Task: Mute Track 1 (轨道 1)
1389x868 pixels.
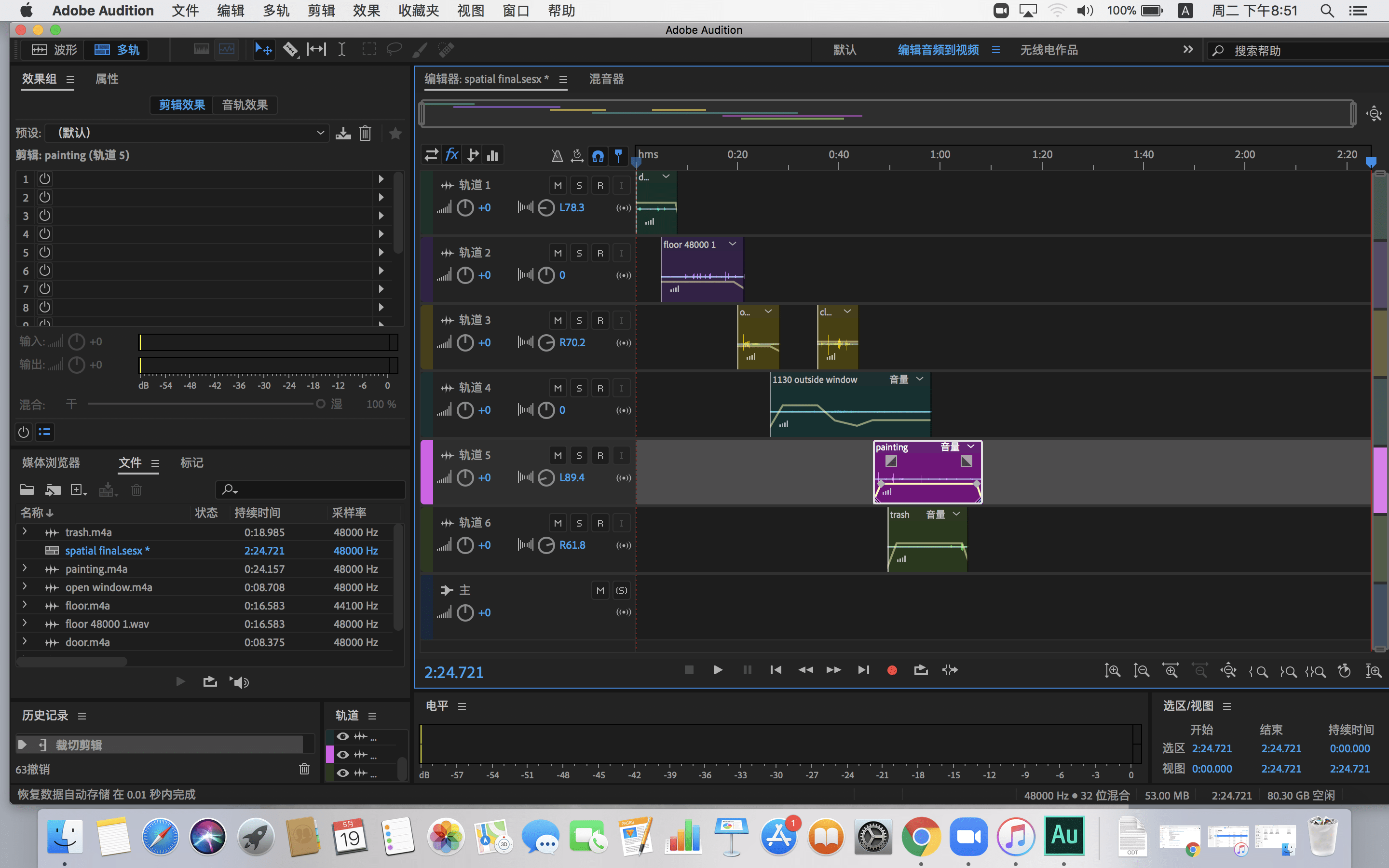Action: pos(558,186)
